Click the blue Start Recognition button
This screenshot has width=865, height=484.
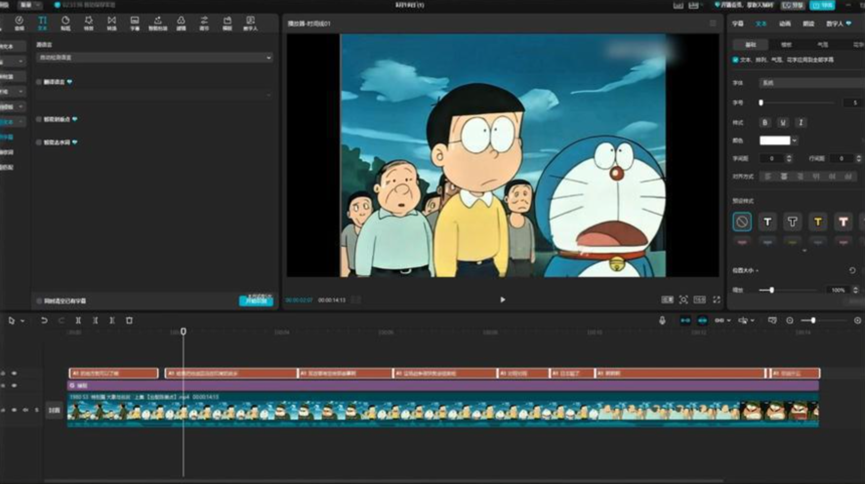(x=256, y=301)
